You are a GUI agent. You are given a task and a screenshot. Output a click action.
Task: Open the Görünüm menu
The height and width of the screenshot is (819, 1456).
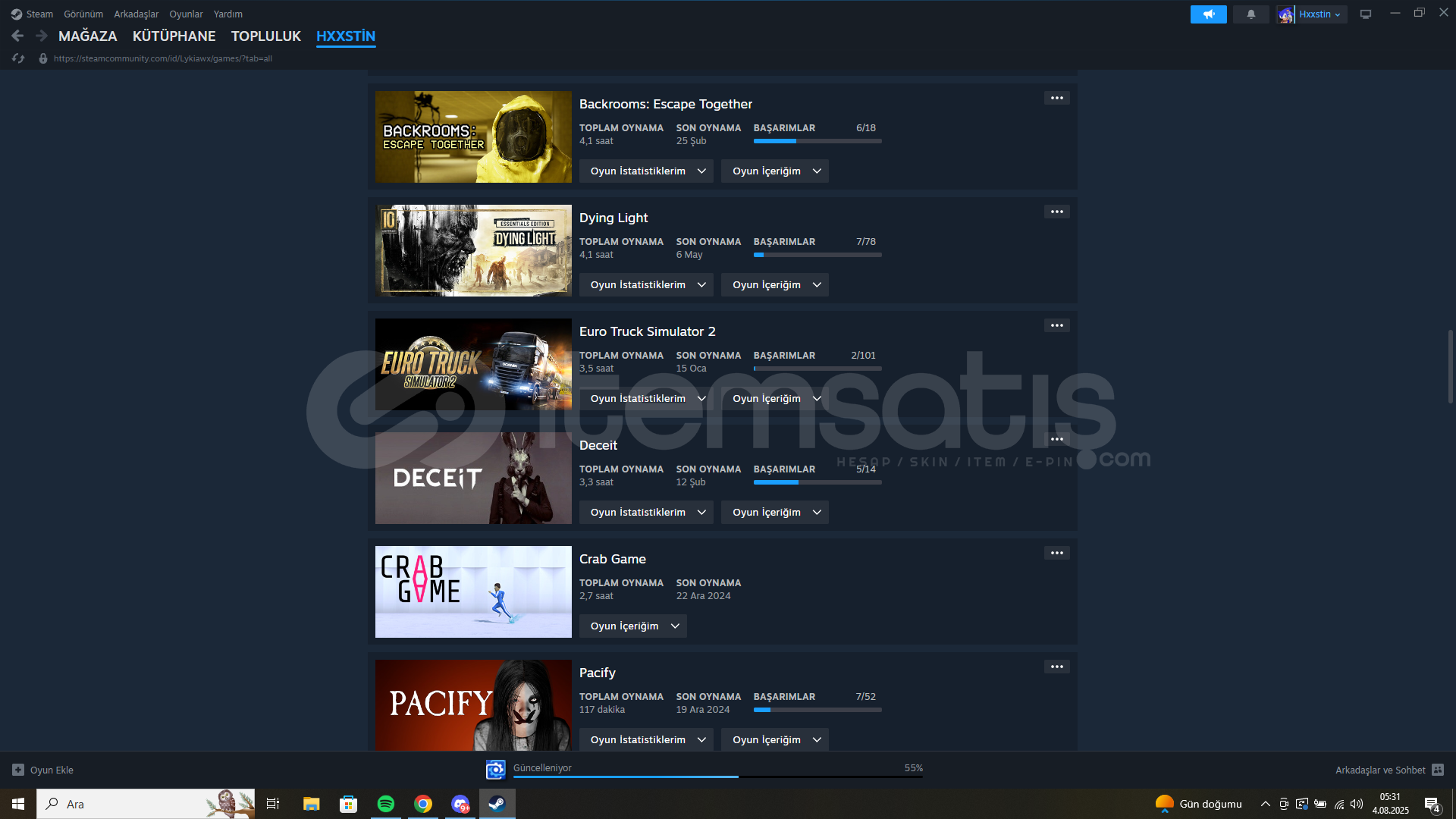pyautogui.click(x=83, y=14)
